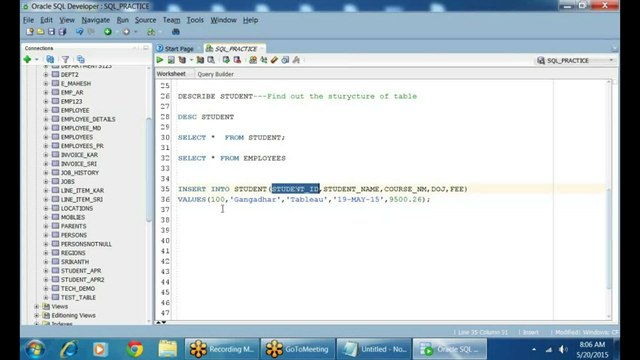Select the EMPLOYEE_DETAILS table in tree
This screenshot has width=640, height=360.
88,119
